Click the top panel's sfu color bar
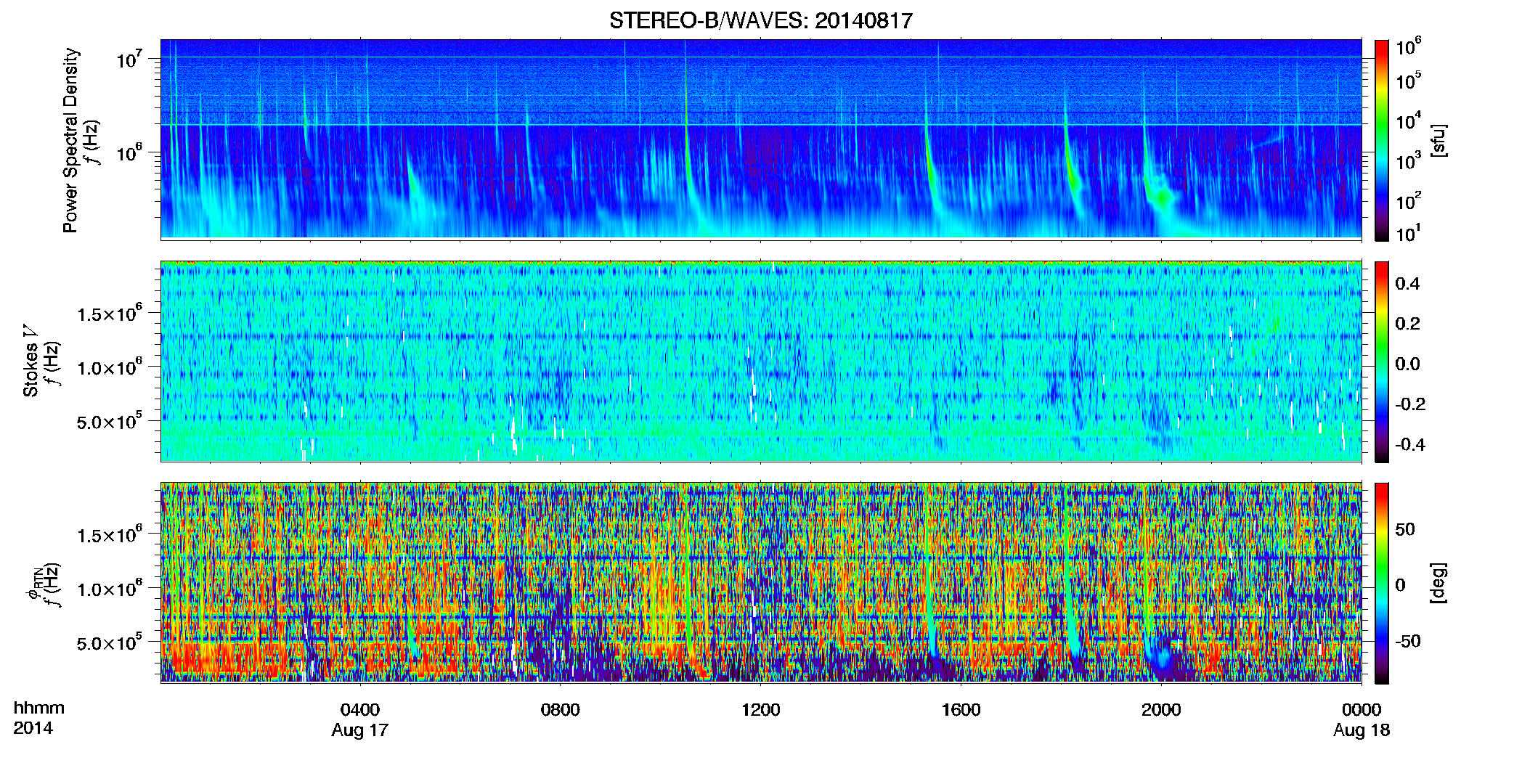Viewport: 1522px width, 784px height. [x=1382, y=140]
